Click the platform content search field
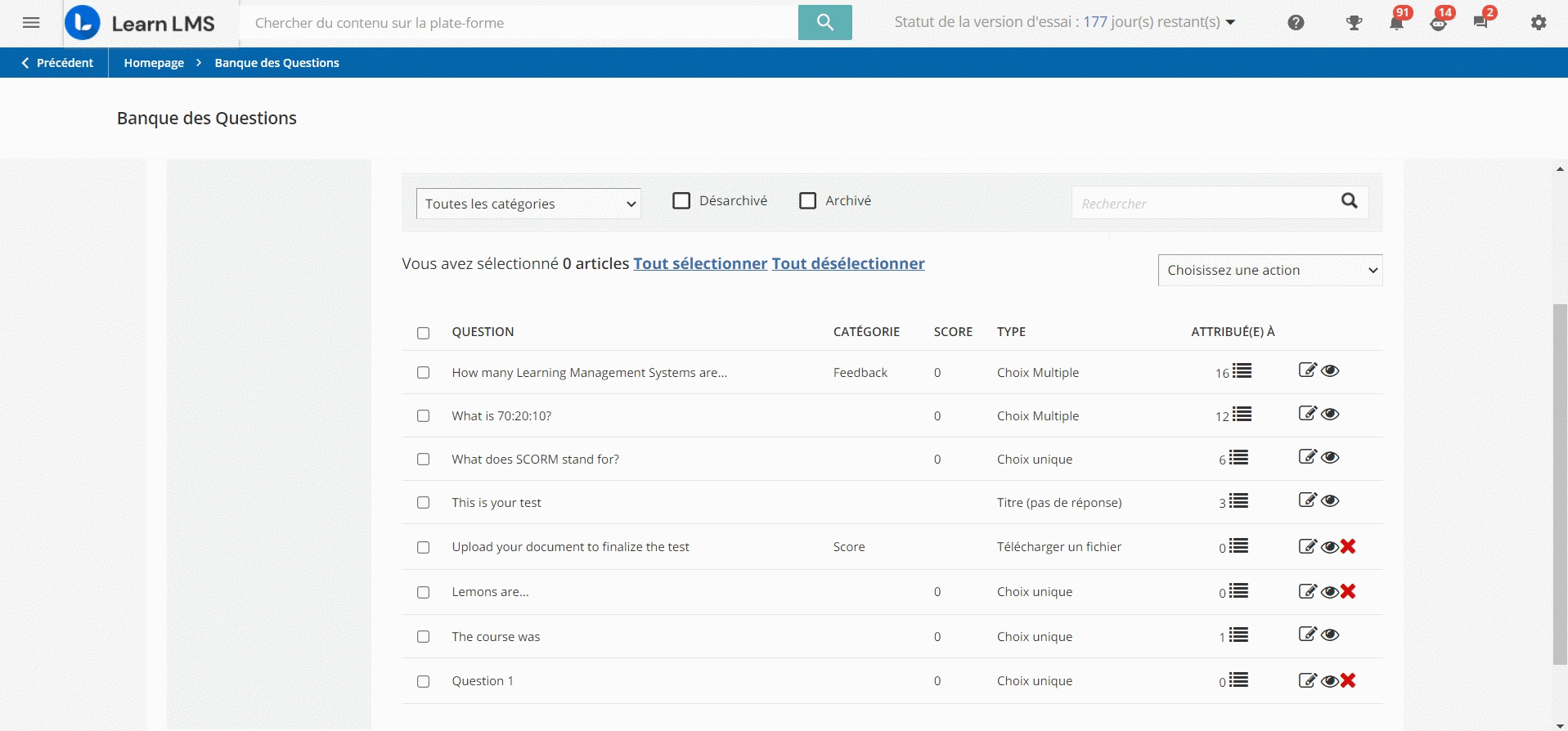1568x731 pixels. [x=519, y=23]
